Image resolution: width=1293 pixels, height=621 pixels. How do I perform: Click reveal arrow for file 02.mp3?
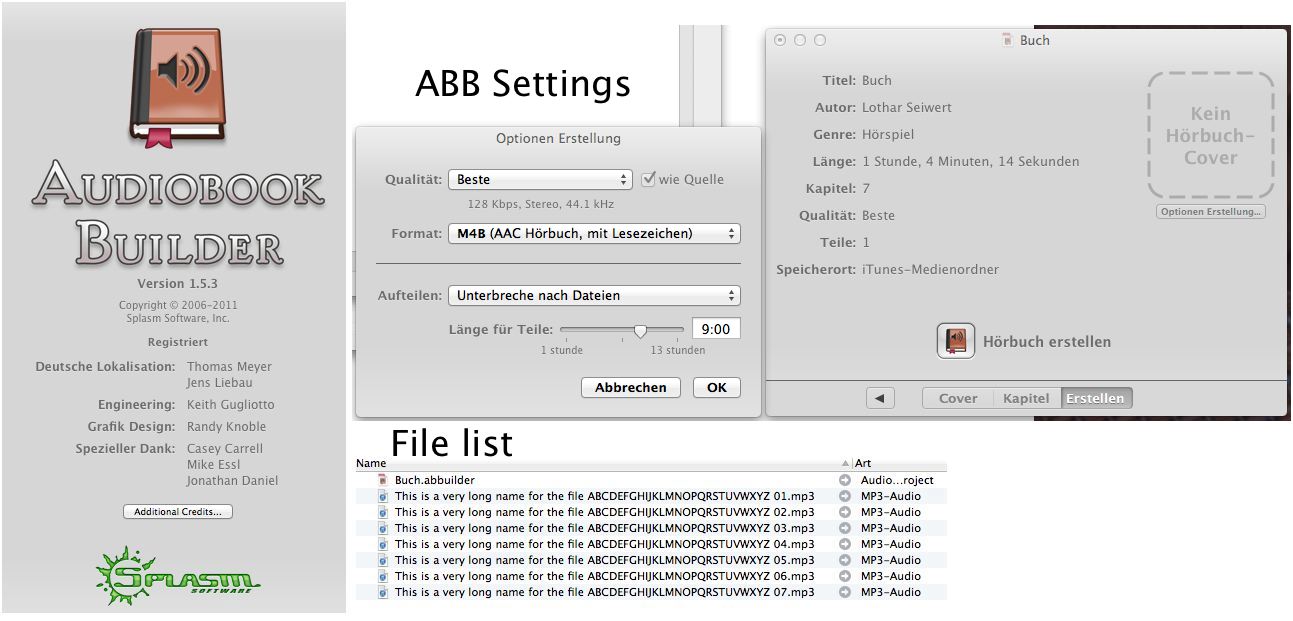click(x=845, y=512)
